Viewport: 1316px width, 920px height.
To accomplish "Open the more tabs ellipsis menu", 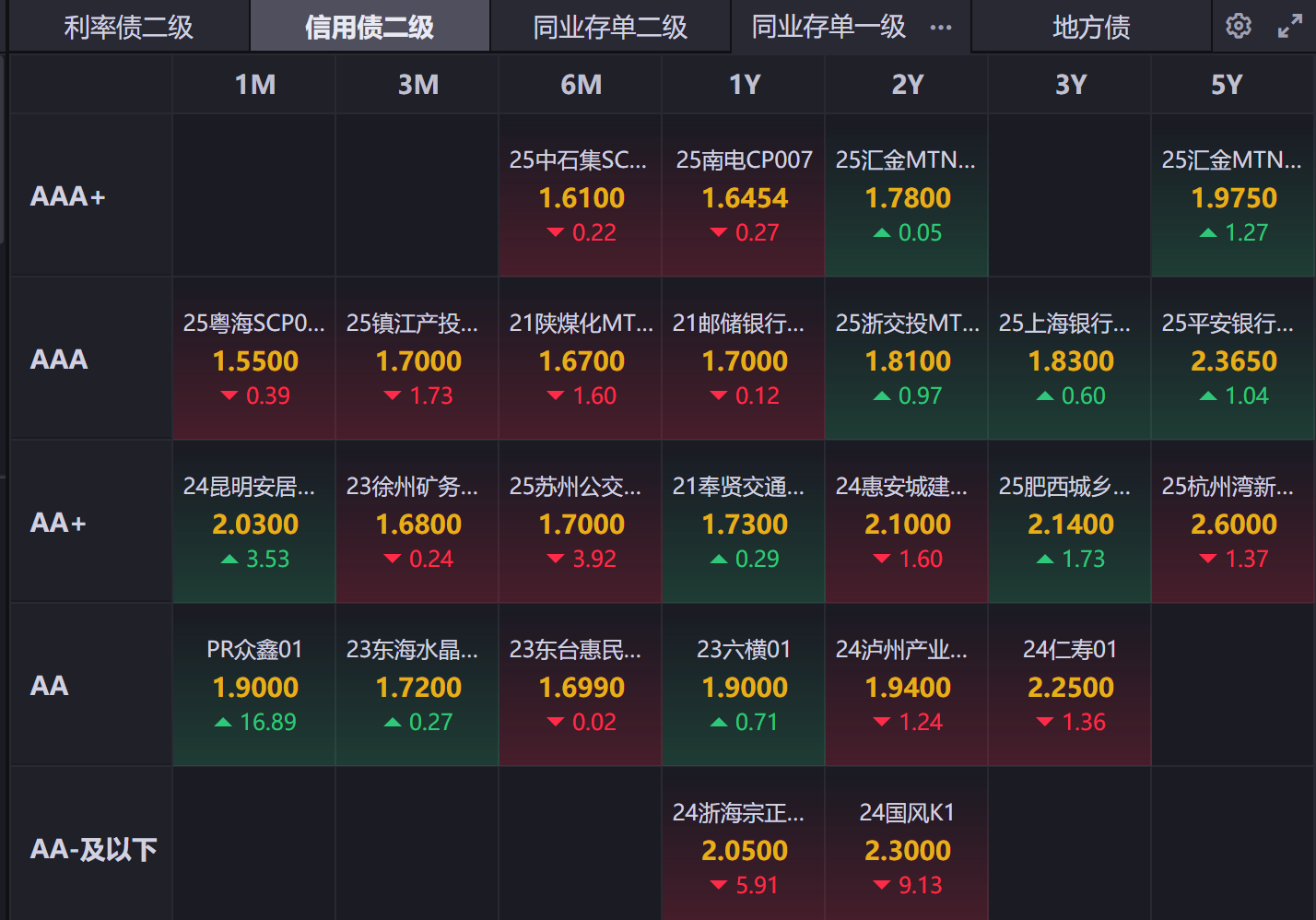I will [941, 28].
